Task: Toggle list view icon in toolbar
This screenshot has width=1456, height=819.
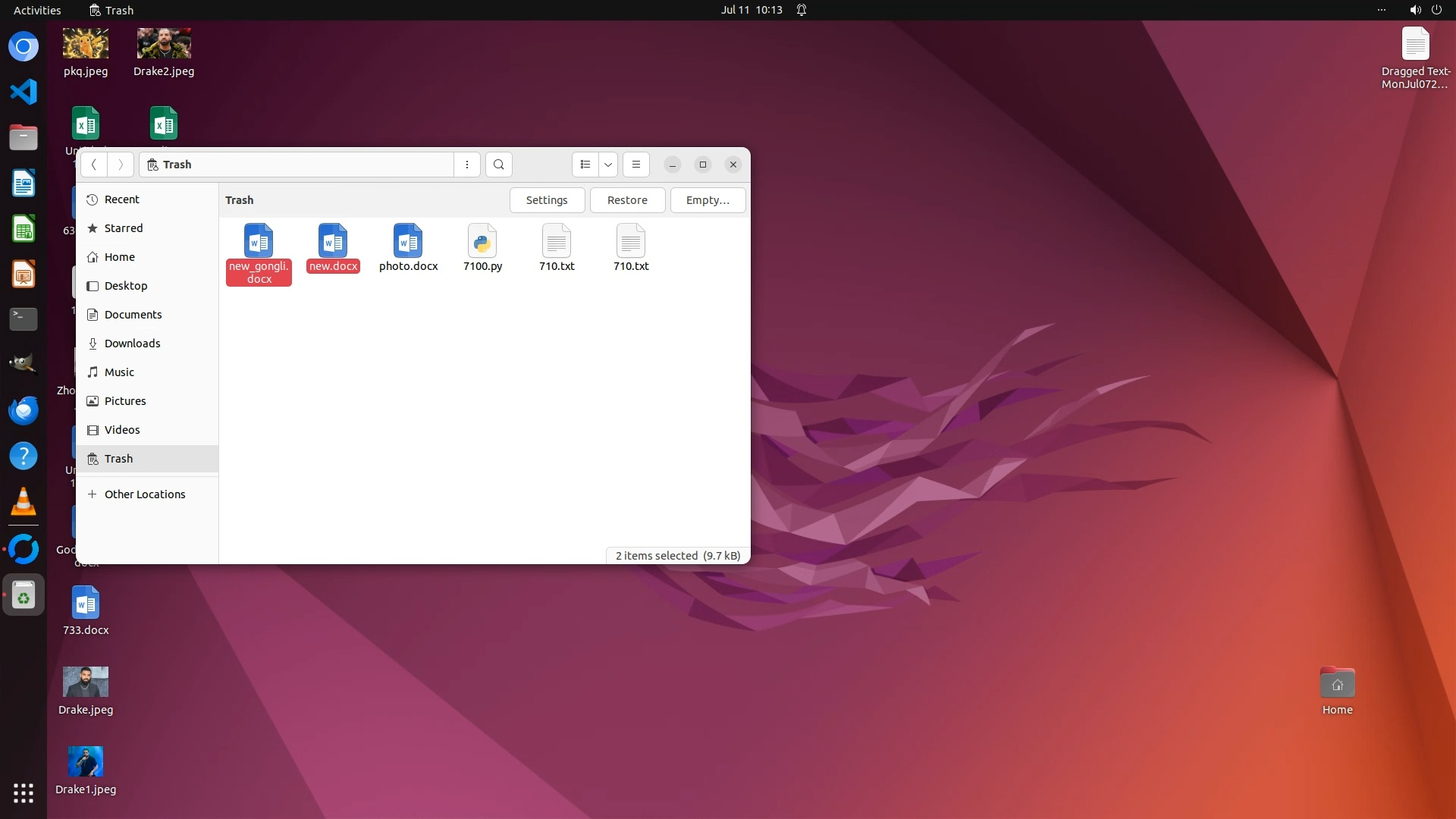Action: tap(585, 165)
